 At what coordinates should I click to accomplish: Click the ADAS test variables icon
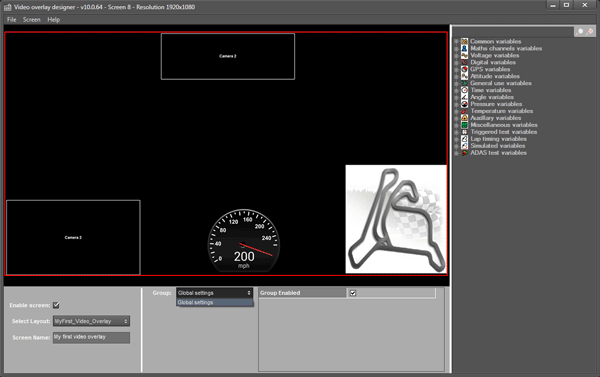464,153
